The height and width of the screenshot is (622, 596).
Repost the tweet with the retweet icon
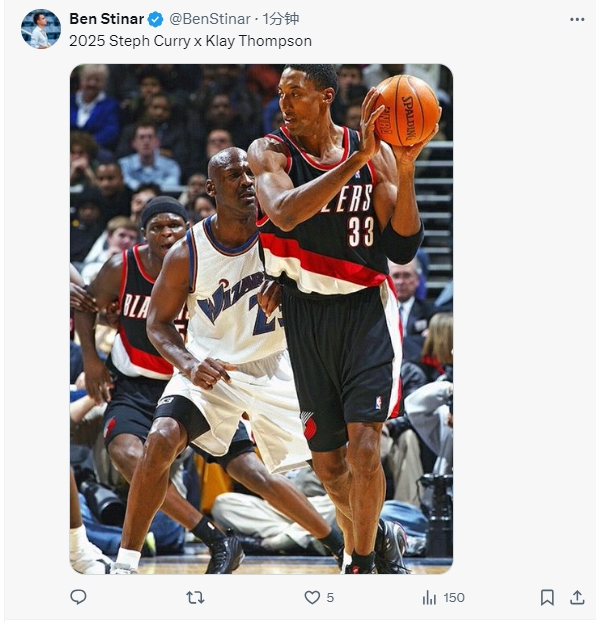tap(195, 597)
